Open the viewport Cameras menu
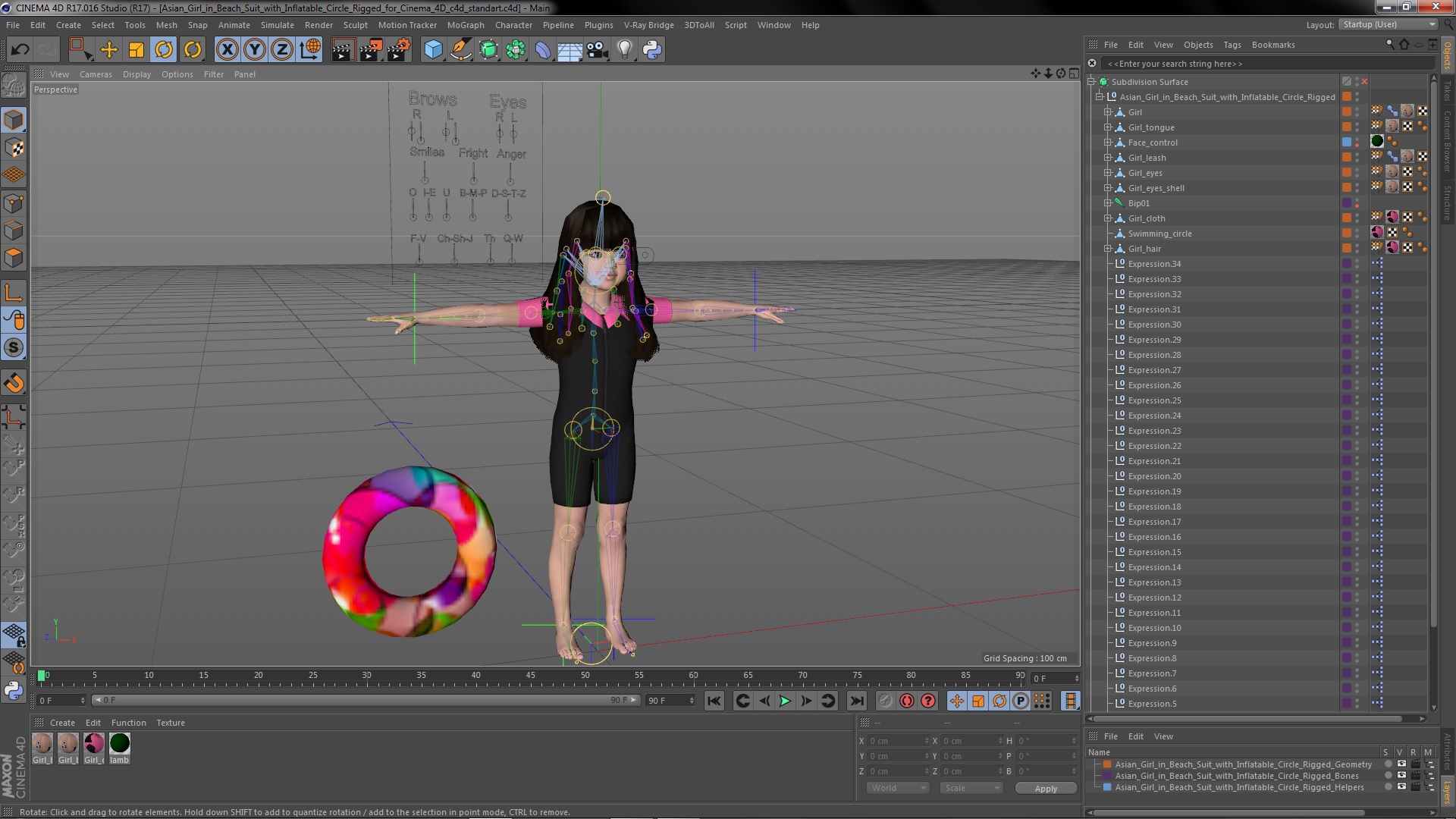 pos(96,74)
